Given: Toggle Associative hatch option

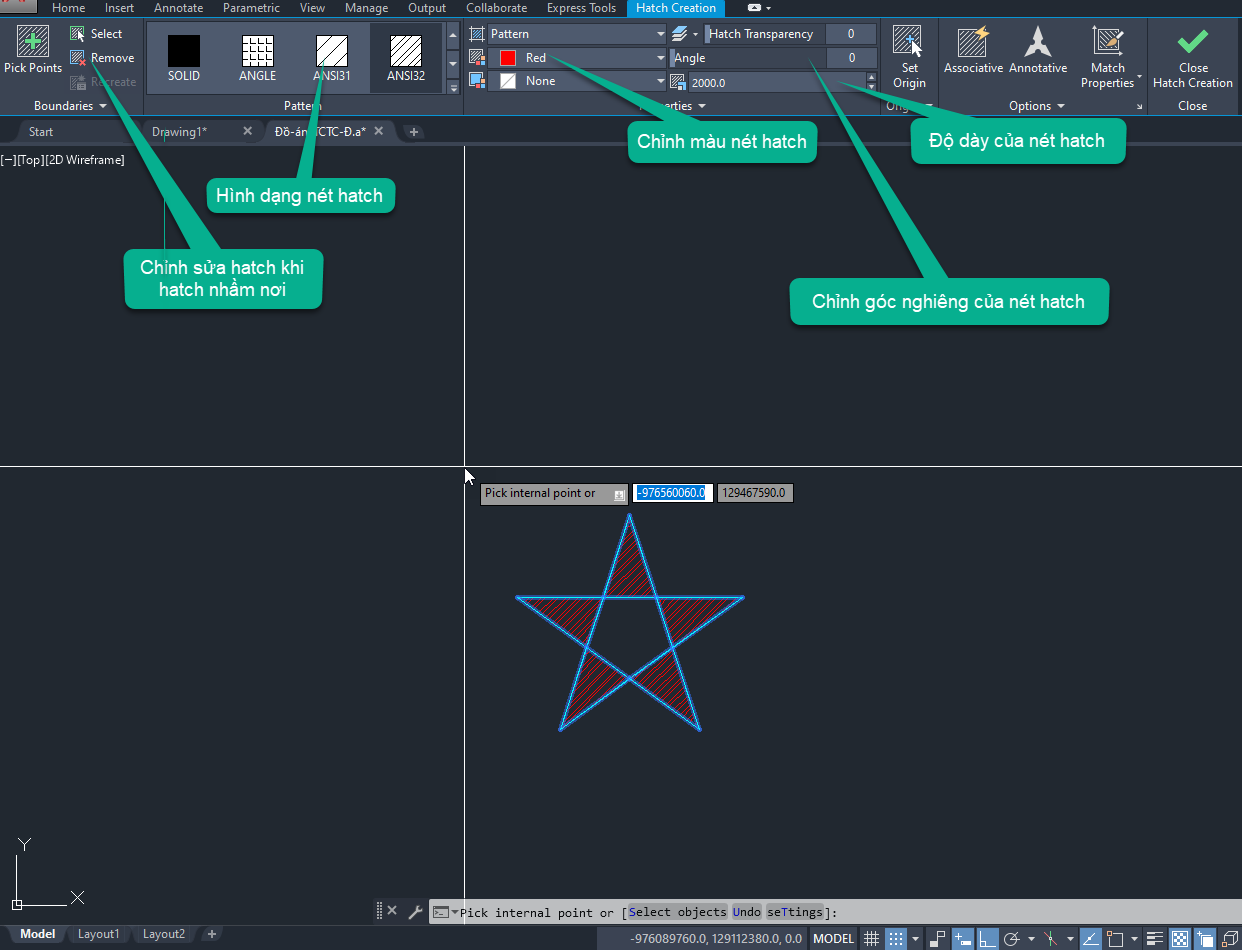Looking at the screenshot, I should 973,50.
